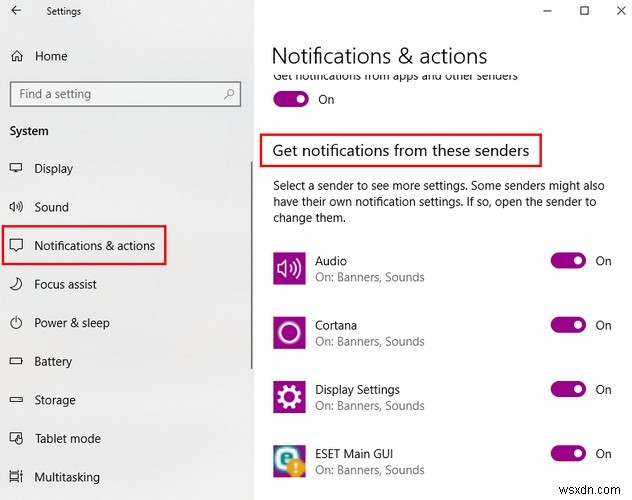Open the Display Settings gear app icon
The height and width of the screenshot is (500, 632).
coord(289,397)
